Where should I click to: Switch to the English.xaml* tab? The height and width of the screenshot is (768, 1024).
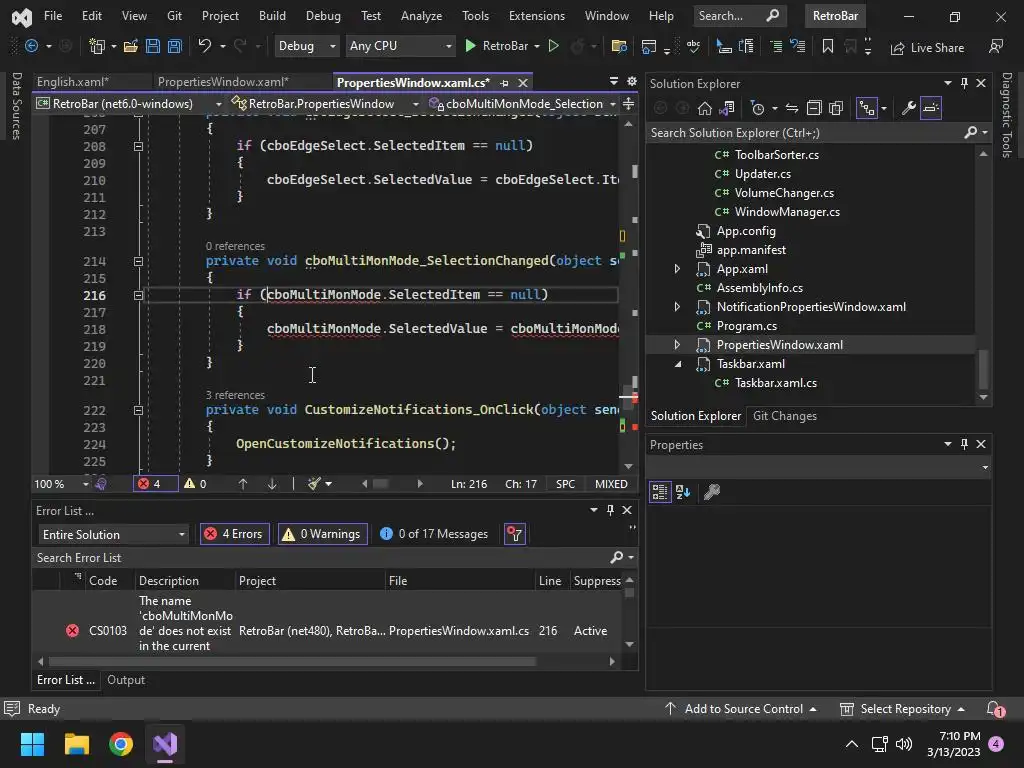point(72,82)
